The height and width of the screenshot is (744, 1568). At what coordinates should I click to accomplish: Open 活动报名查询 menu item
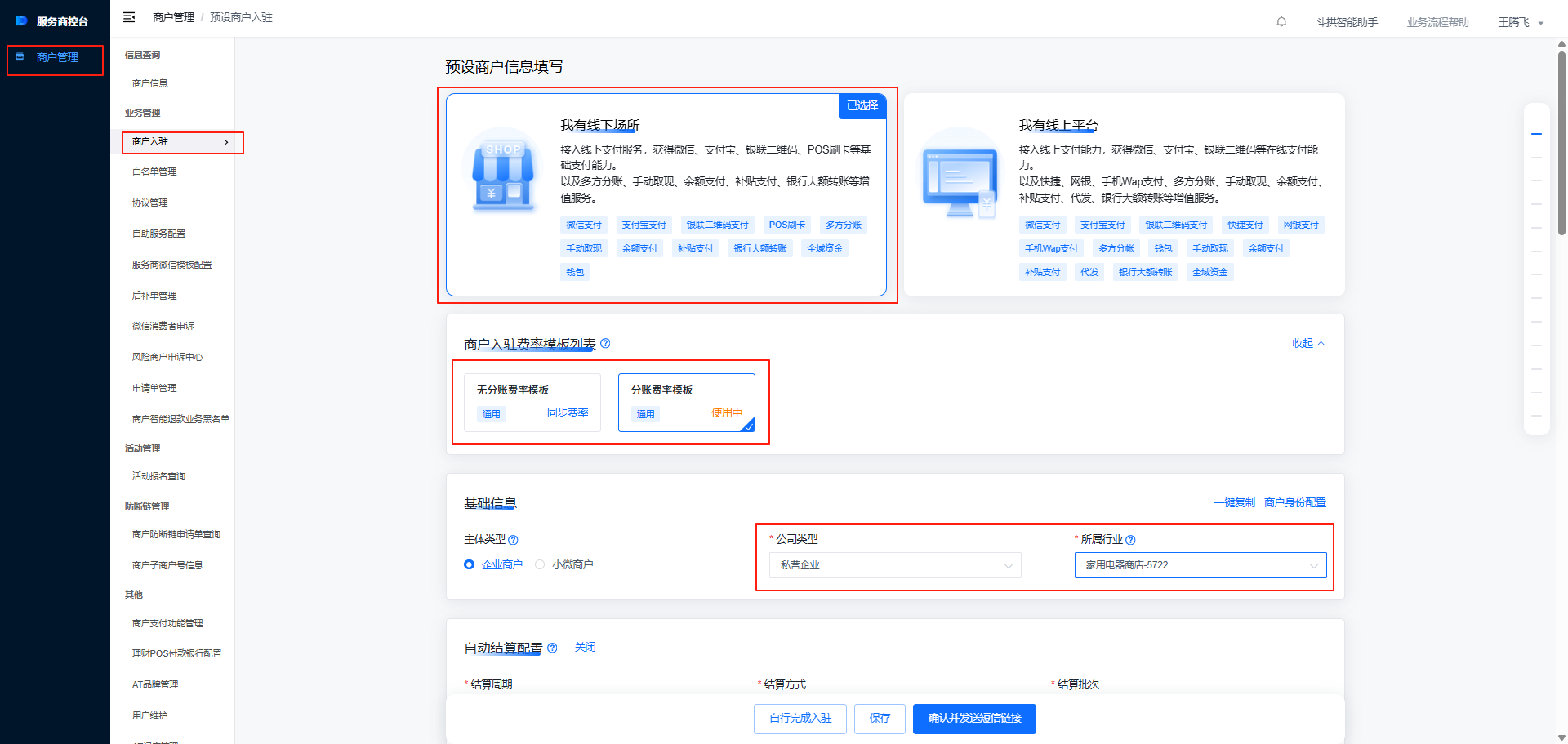[x=159, y=476]
